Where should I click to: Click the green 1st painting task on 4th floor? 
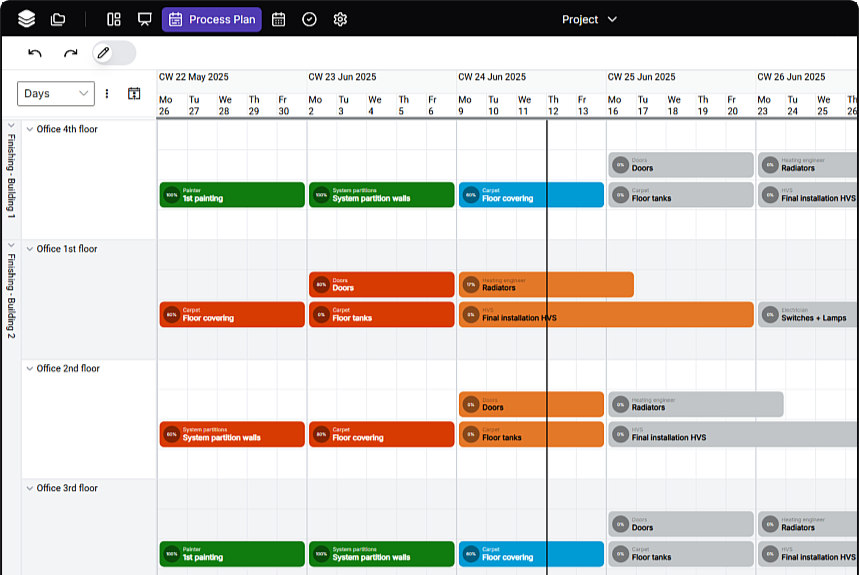[232, 195]
